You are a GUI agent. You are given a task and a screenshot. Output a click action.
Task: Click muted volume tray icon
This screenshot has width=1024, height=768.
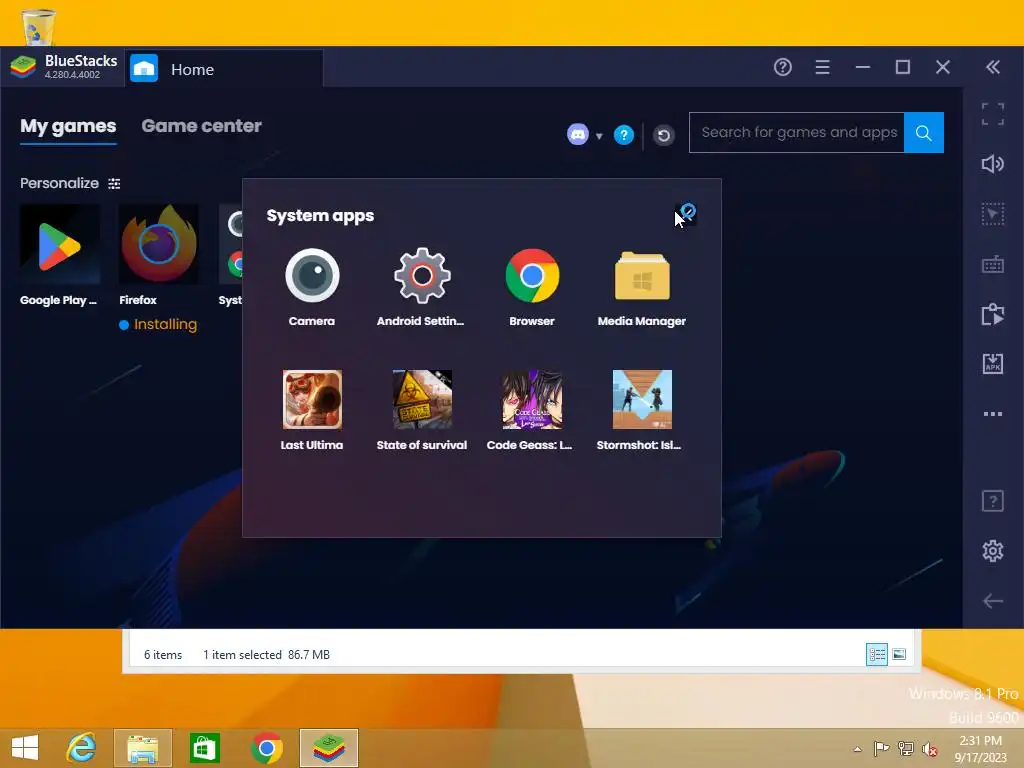tap(930, 749)
